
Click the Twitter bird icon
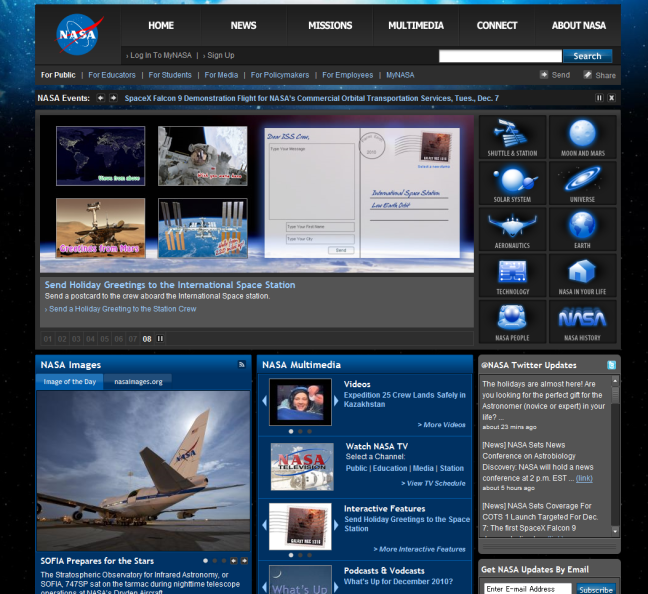(x=611, y=365)
